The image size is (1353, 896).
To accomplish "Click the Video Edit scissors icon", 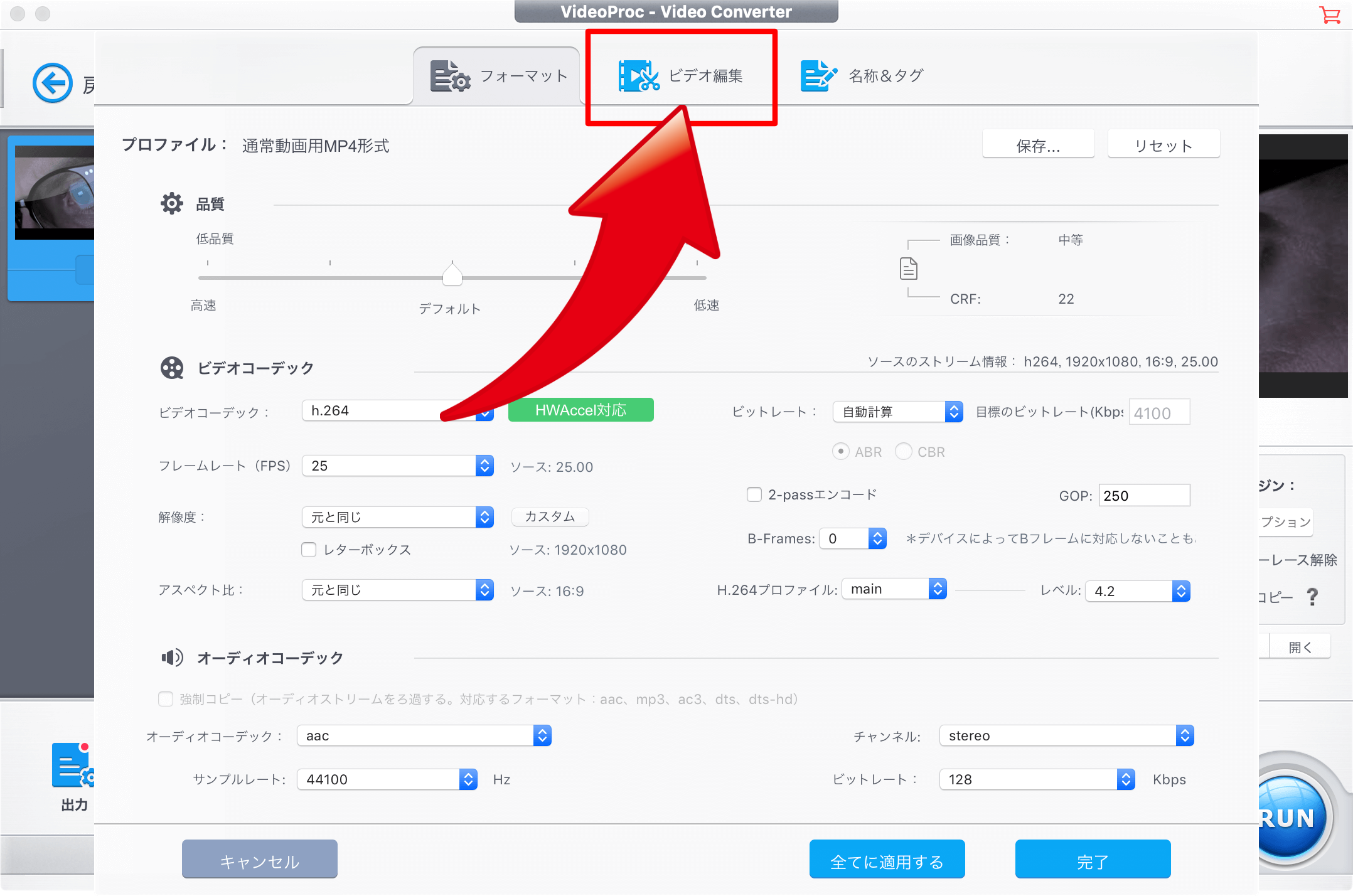I will (x=639, y=76).
